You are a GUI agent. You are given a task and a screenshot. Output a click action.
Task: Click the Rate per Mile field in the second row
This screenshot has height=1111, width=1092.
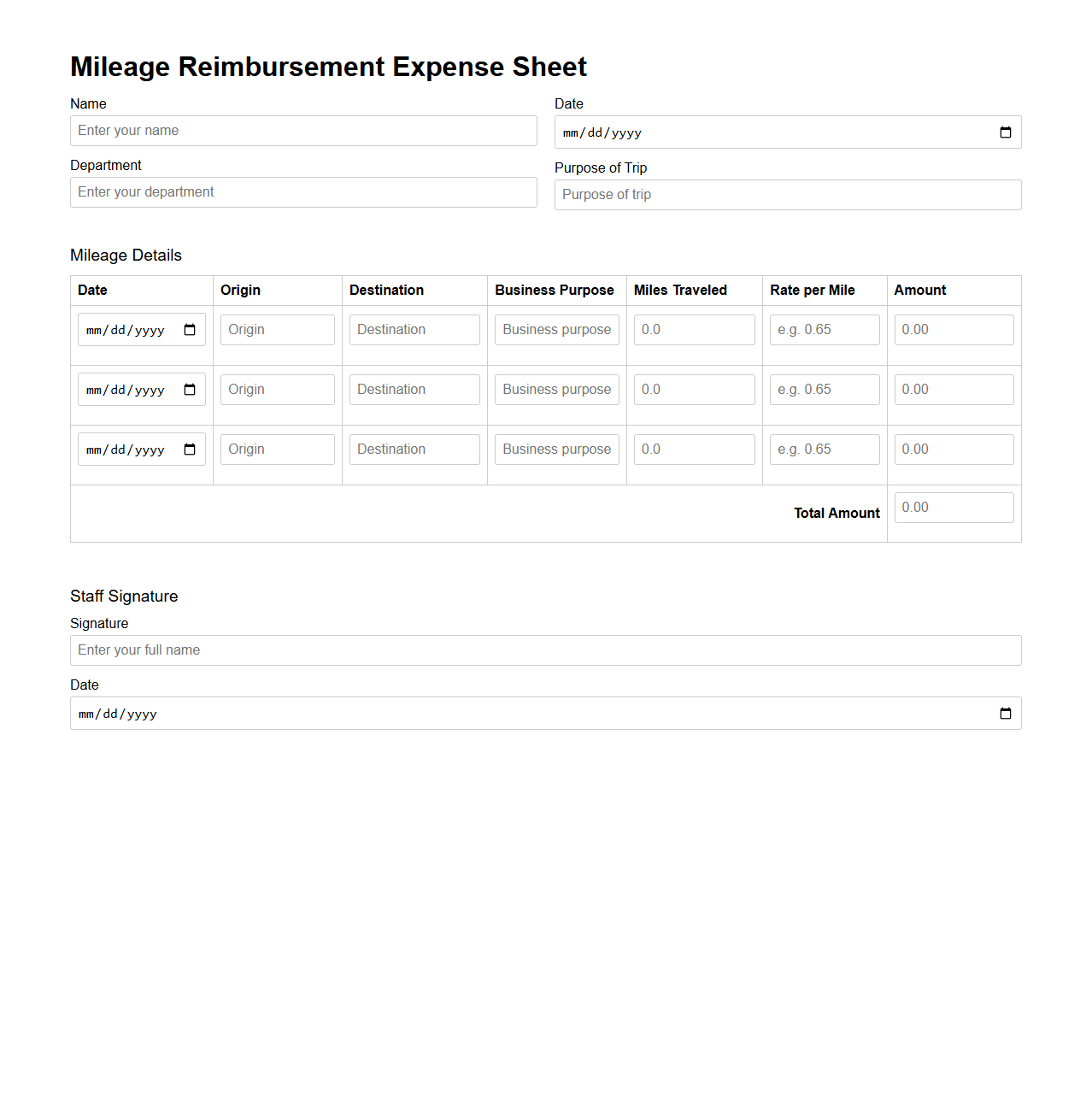click(x=824, y=389)
